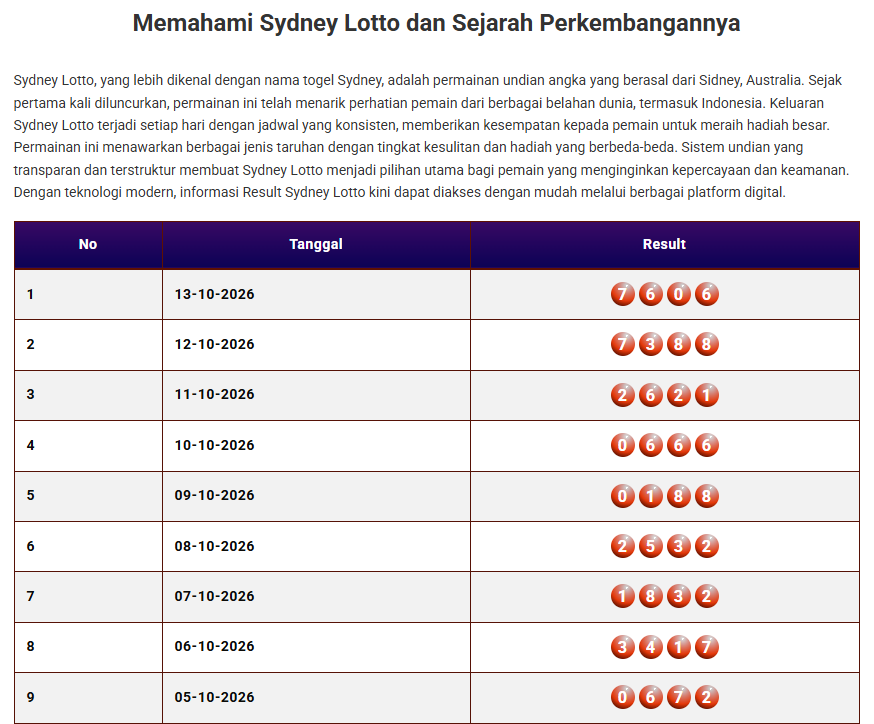This screenshot has height=724, width=874.
Task: Click row number 4 cell
Action: point(88,445)
